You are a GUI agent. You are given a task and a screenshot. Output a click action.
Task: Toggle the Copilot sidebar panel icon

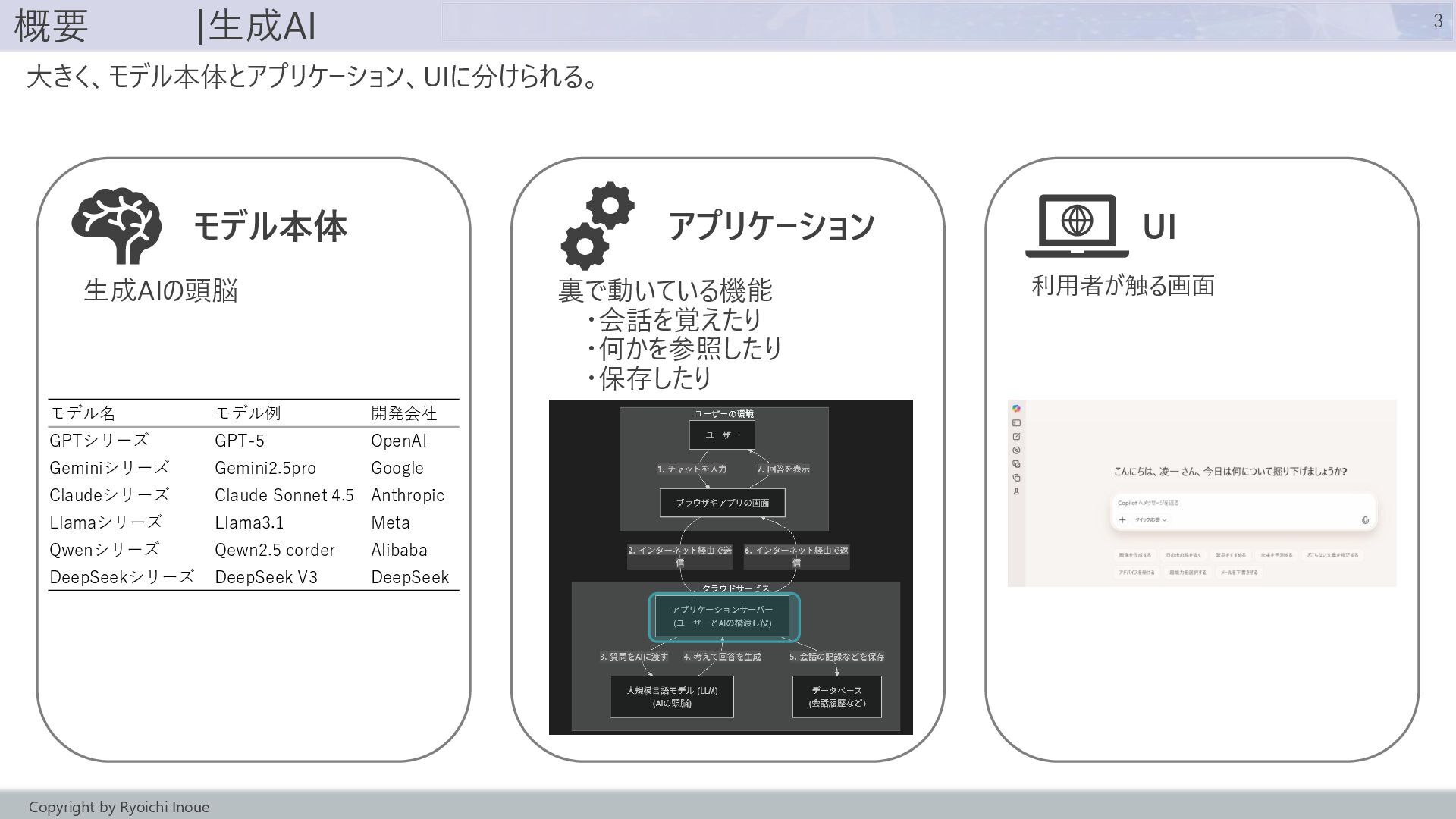1016,423
